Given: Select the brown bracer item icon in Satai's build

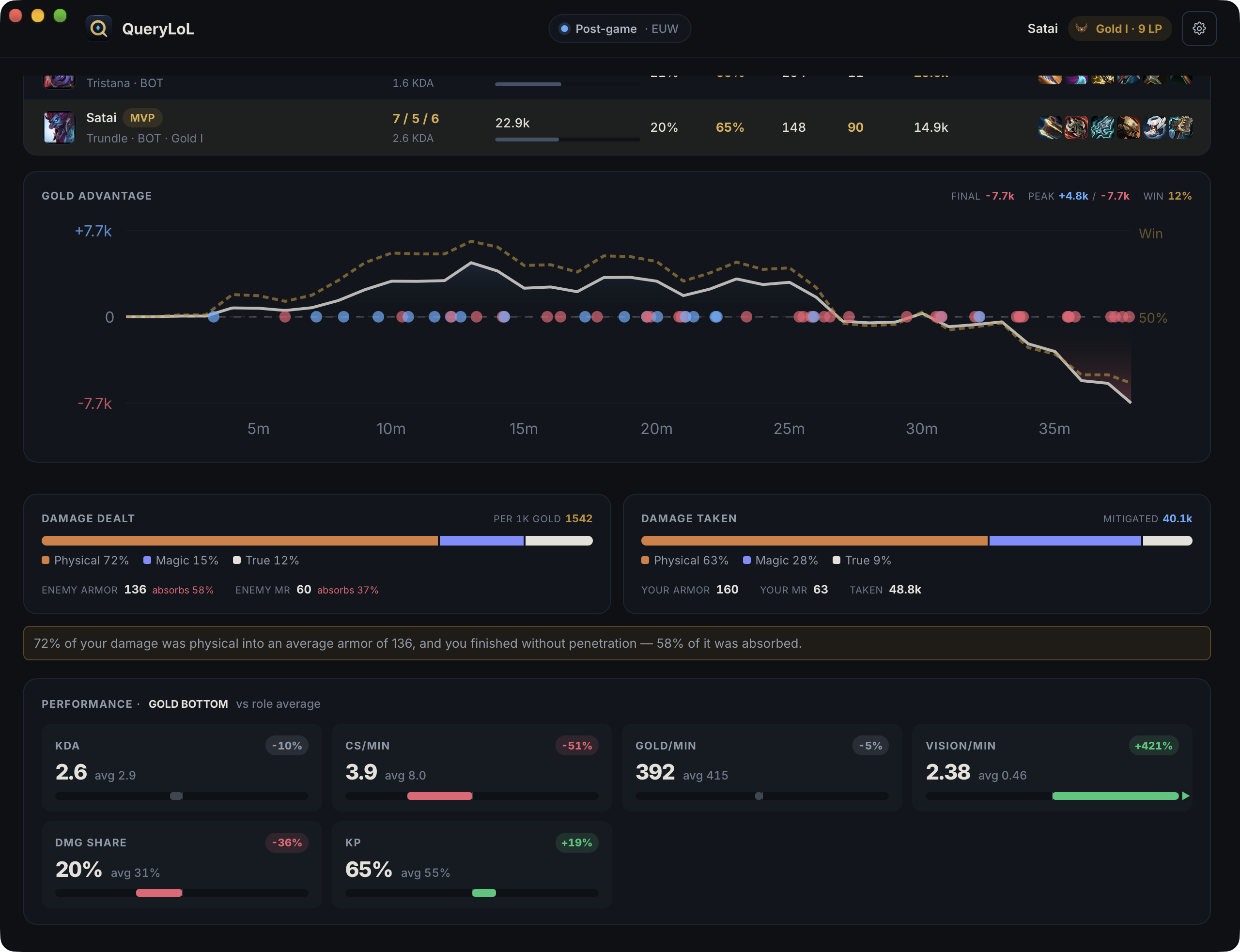Looking at the screenshot, I should [x=1050, y=127].
